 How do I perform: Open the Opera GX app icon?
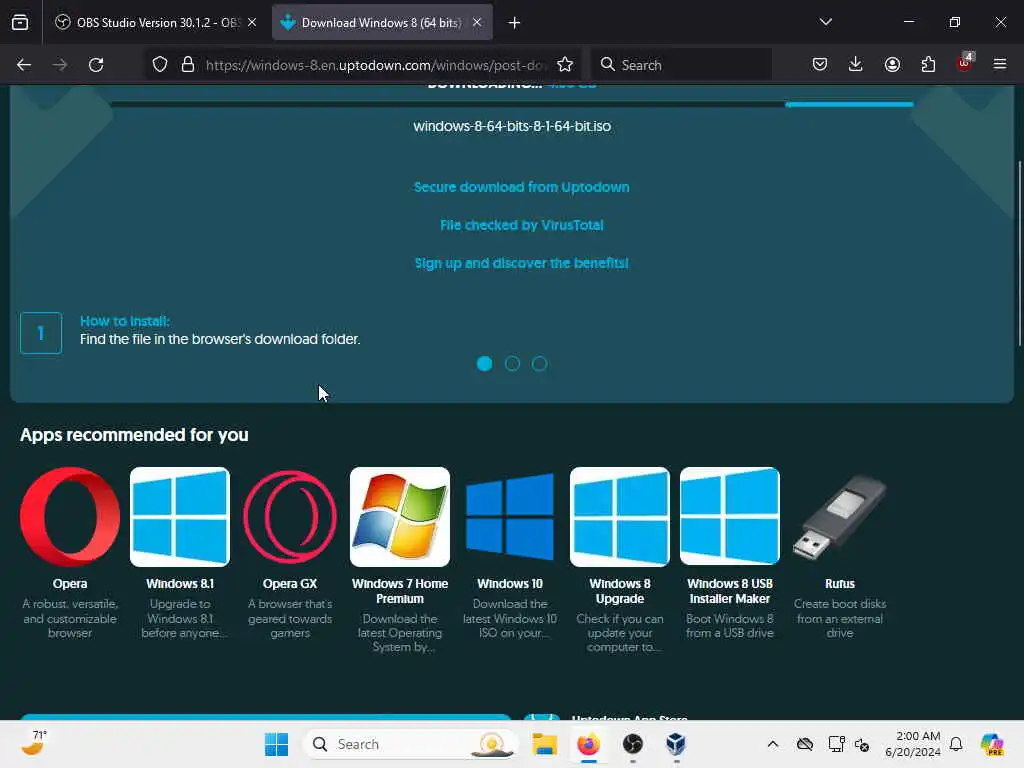pos(290,517)
